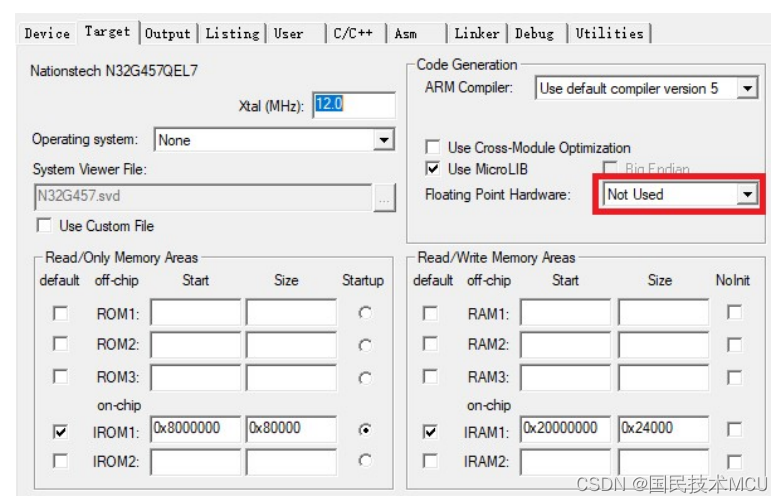Image resolution: width=783 pixels, height=503 pixels.
Task: Click the IRAM2 Size field
Action: (663, 461)
